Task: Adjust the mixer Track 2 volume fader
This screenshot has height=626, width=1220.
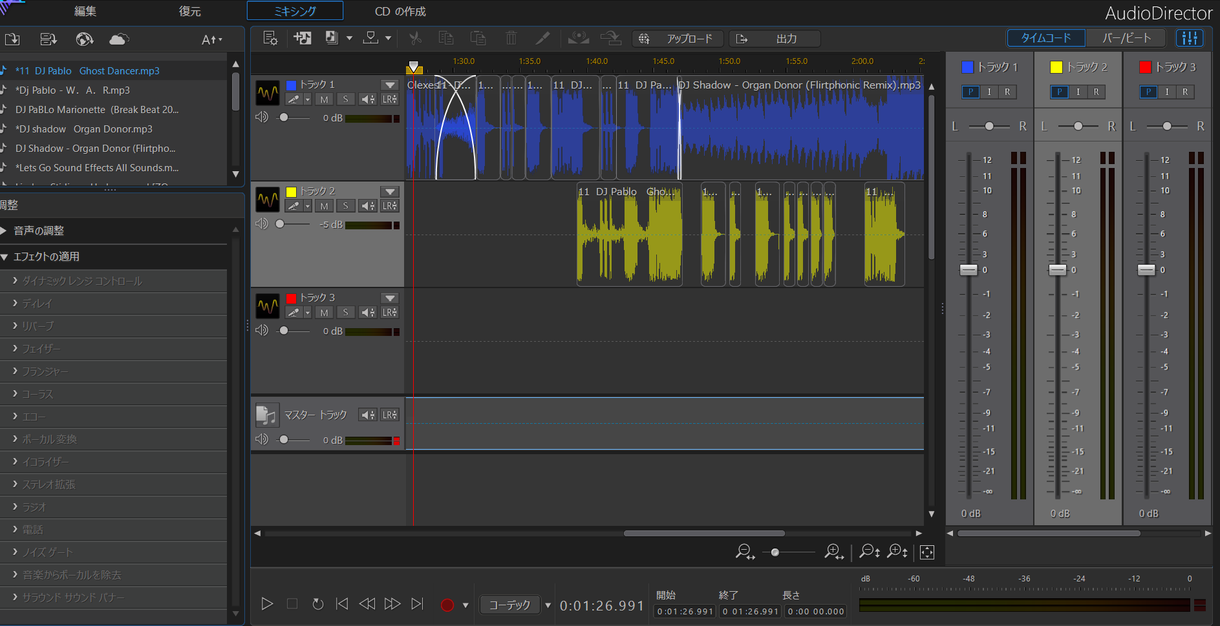Action: point(1057,270)
